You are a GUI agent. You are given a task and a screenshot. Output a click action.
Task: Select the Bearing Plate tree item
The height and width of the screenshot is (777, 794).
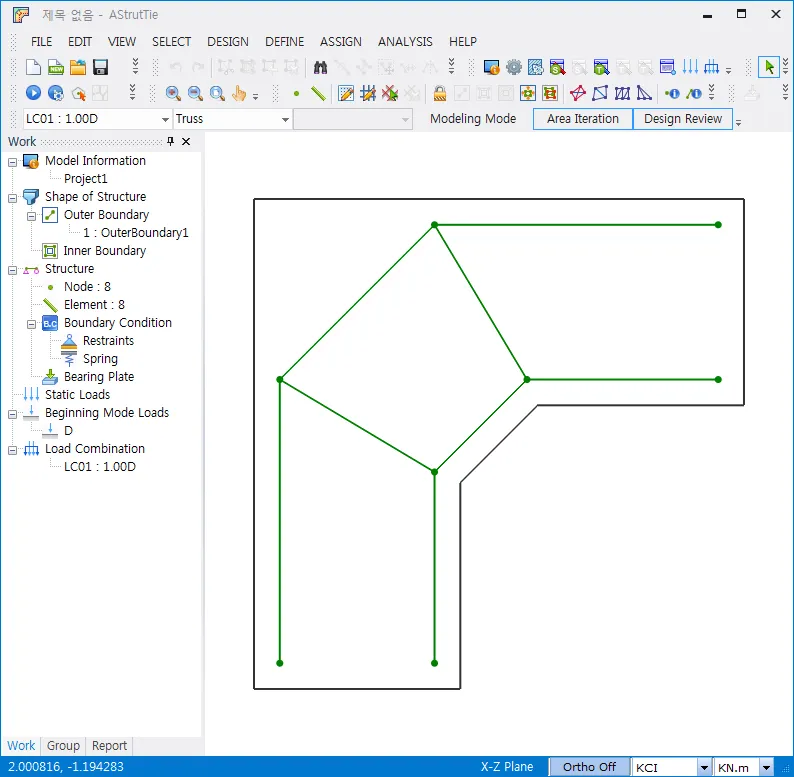click(99, 376)
